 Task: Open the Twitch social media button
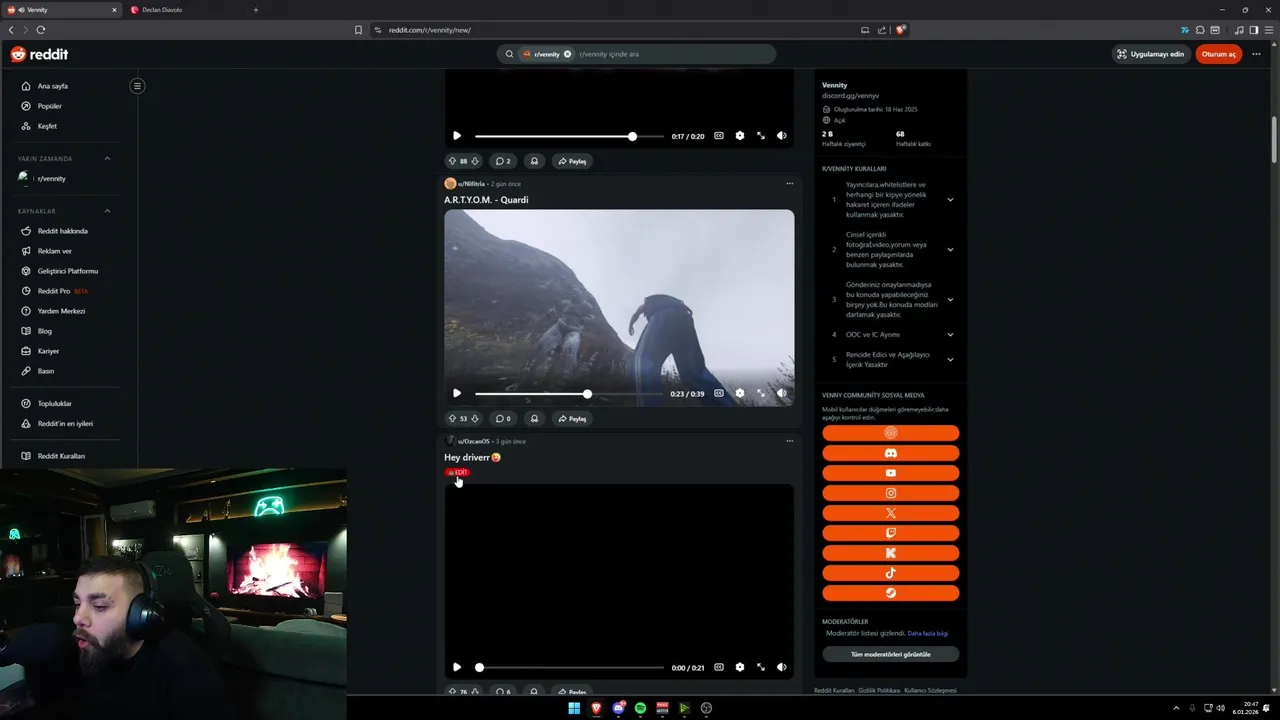point(890,533)
